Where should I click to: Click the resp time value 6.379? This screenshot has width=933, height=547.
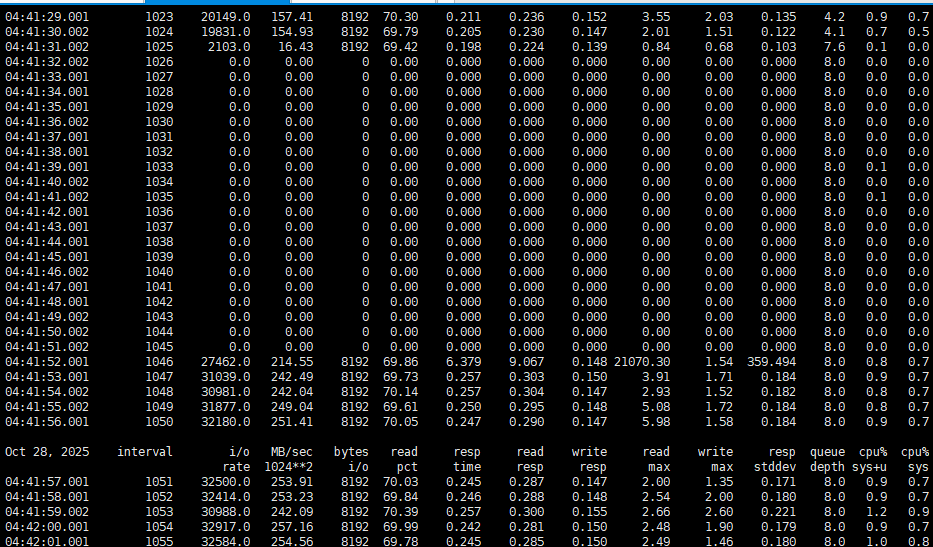tap(463, 362)
